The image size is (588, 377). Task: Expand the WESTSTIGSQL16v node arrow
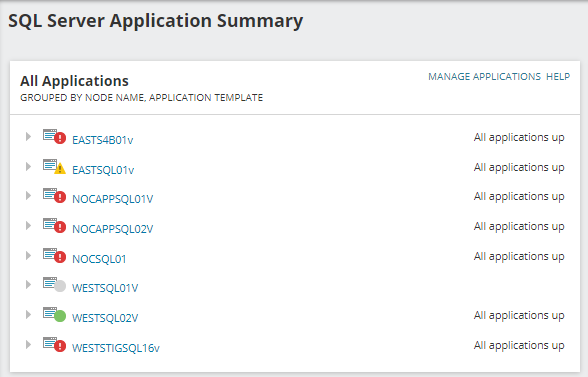[x=28, y=345]
